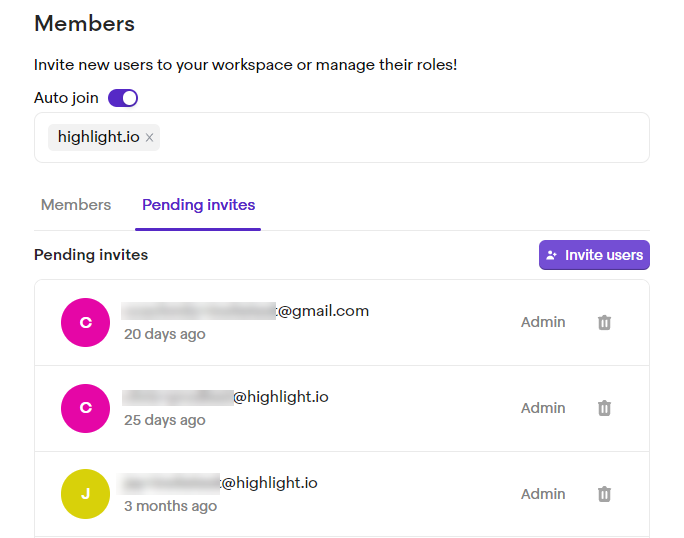Click the email invited 3 months ago

point(220,483)
